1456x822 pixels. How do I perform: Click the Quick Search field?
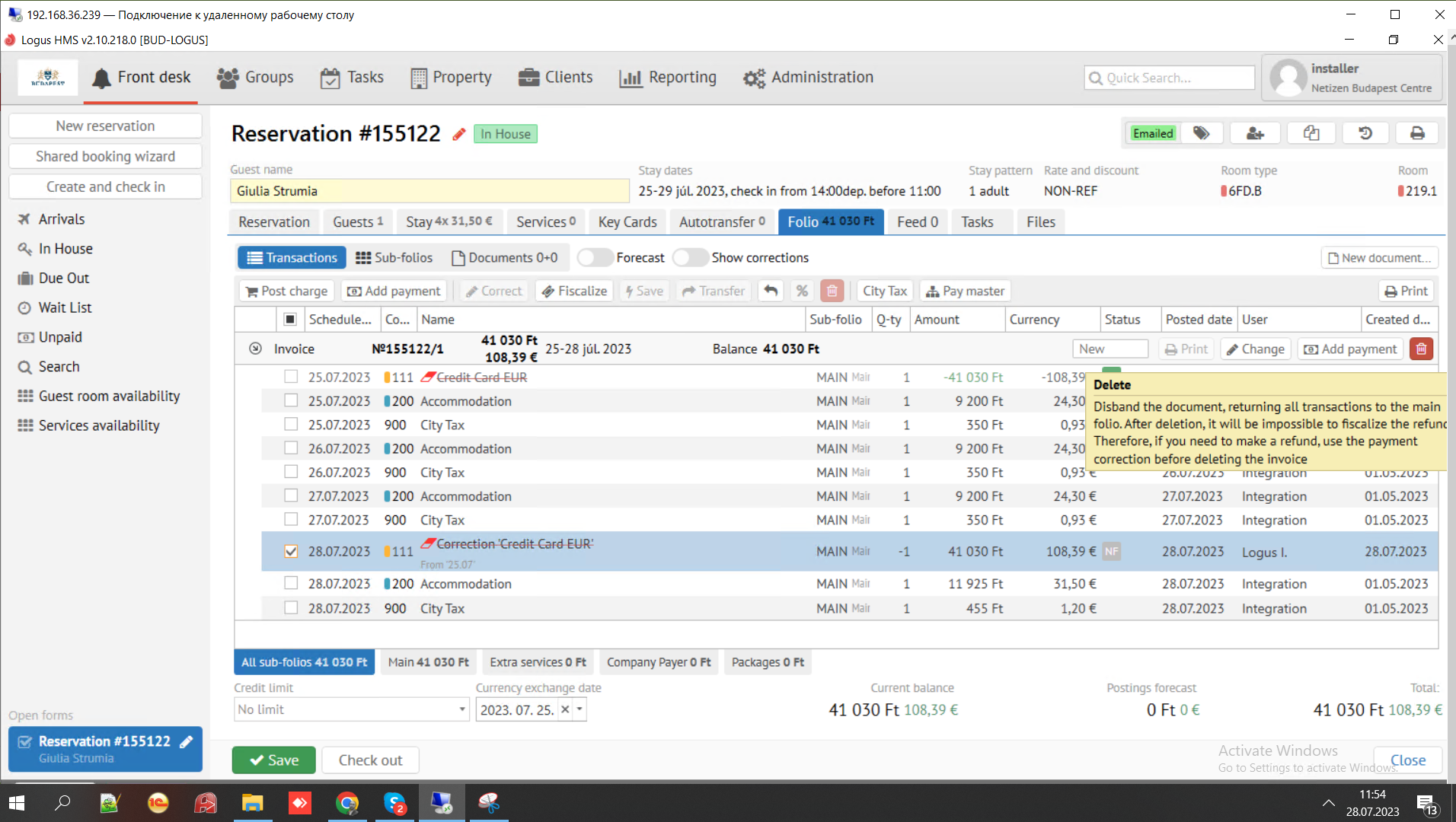coord(1169,78)
